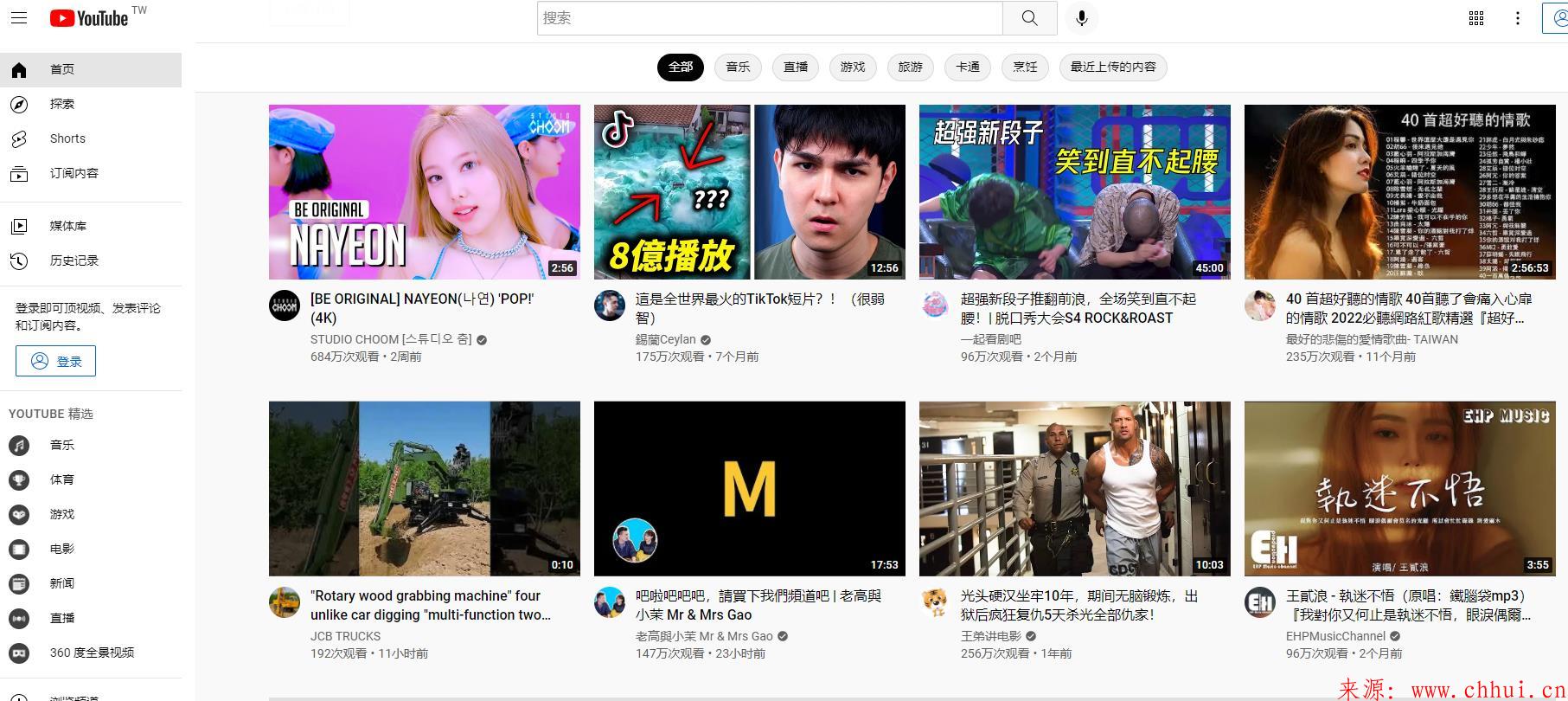
Task: Open the hamburger guide menu
Action: (x=18, y=18)
